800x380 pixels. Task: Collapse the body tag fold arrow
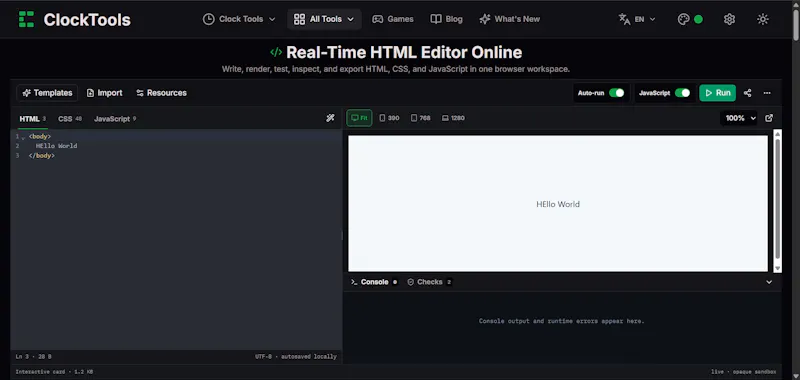[x=23, y=137]
